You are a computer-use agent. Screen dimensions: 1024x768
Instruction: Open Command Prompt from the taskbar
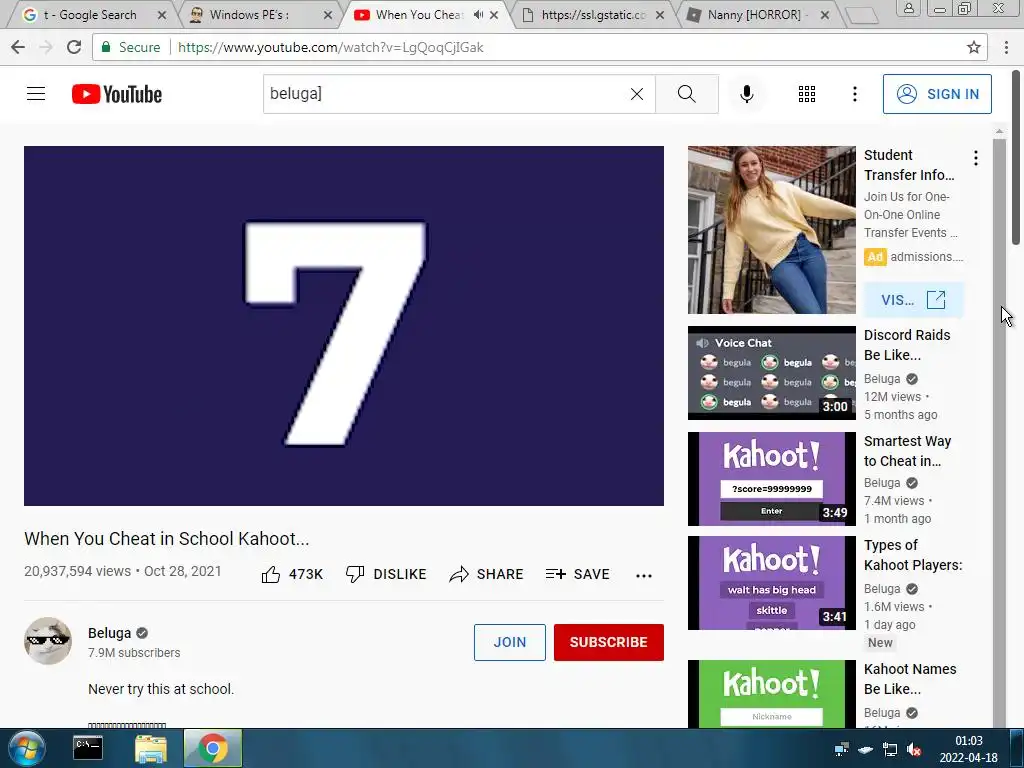(x=88, y=748)
